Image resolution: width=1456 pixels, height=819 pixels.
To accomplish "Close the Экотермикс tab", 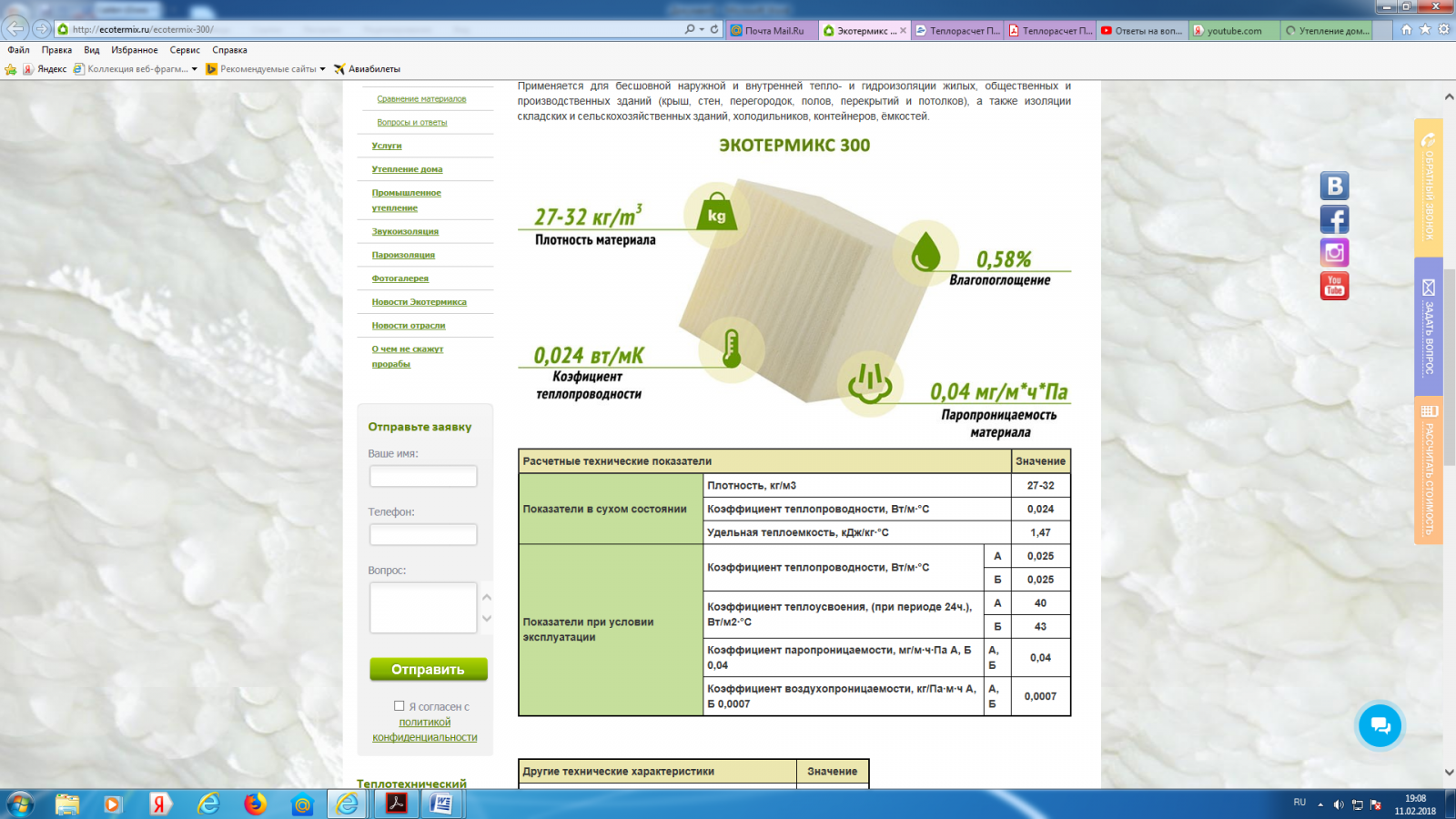I will (x=903, y=30).
